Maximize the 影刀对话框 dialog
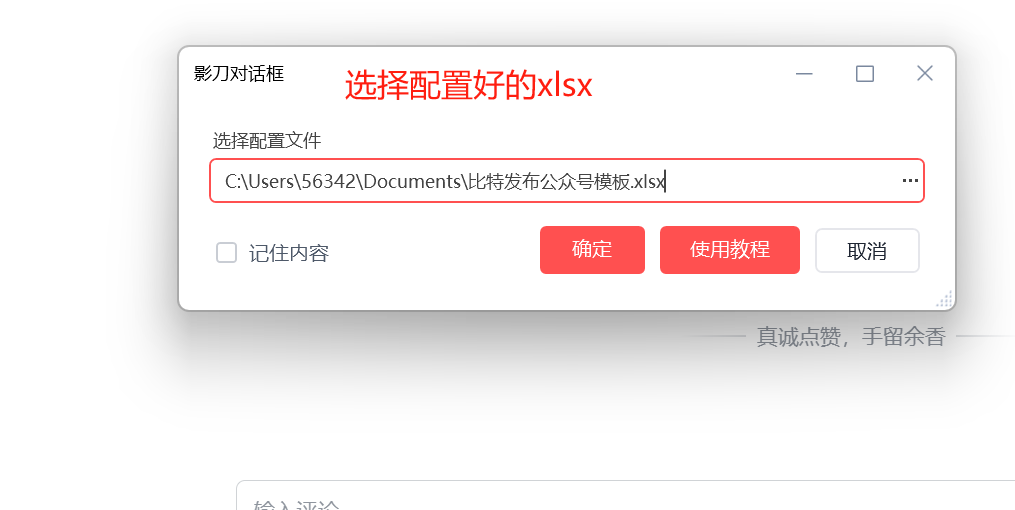 click(x=865, y=74)
